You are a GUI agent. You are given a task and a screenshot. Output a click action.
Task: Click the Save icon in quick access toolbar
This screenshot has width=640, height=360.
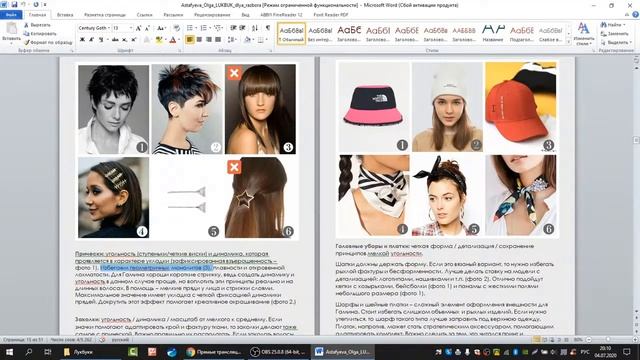[x=14, y=4]
